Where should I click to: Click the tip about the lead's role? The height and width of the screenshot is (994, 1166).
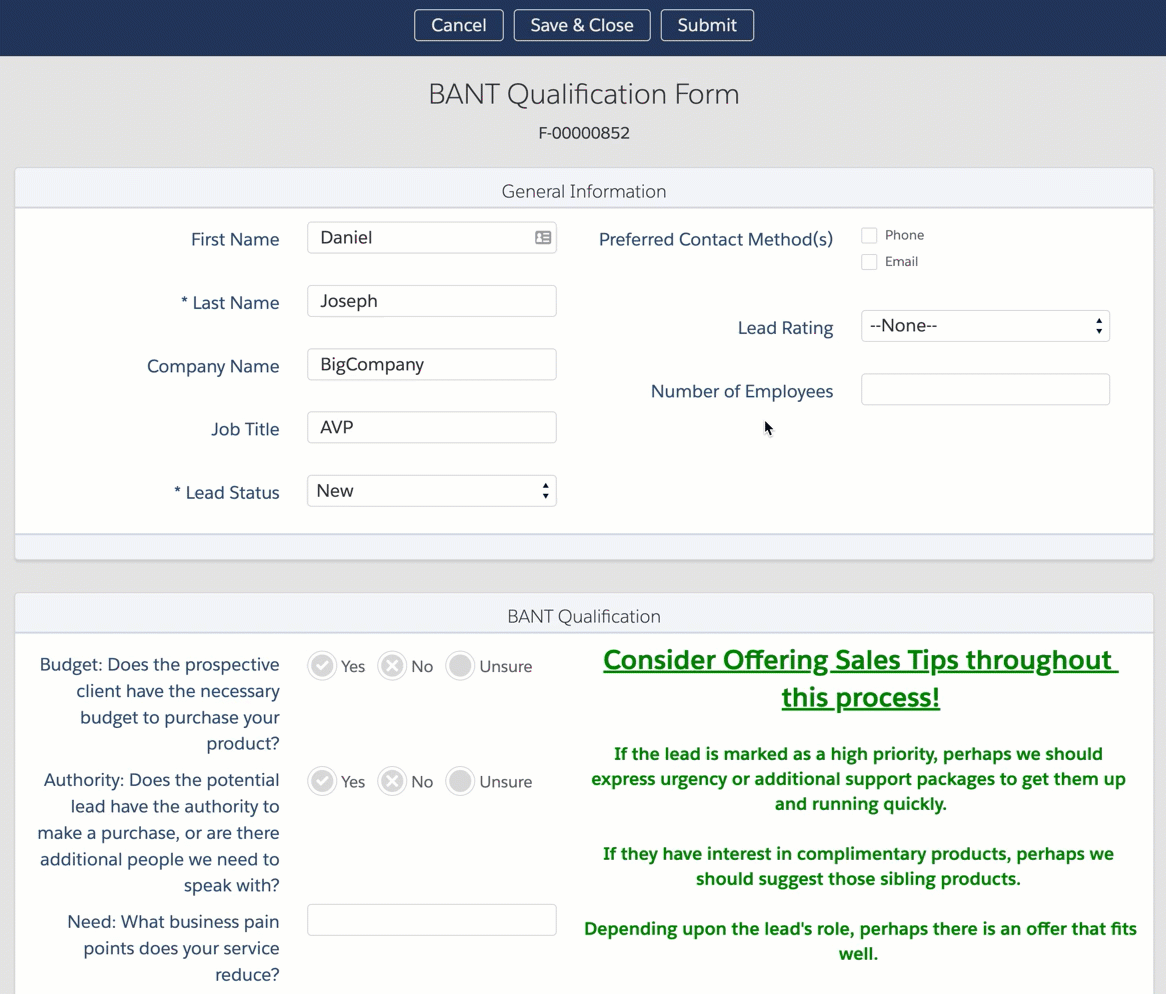pyautogui.click(x=860, y=940)
